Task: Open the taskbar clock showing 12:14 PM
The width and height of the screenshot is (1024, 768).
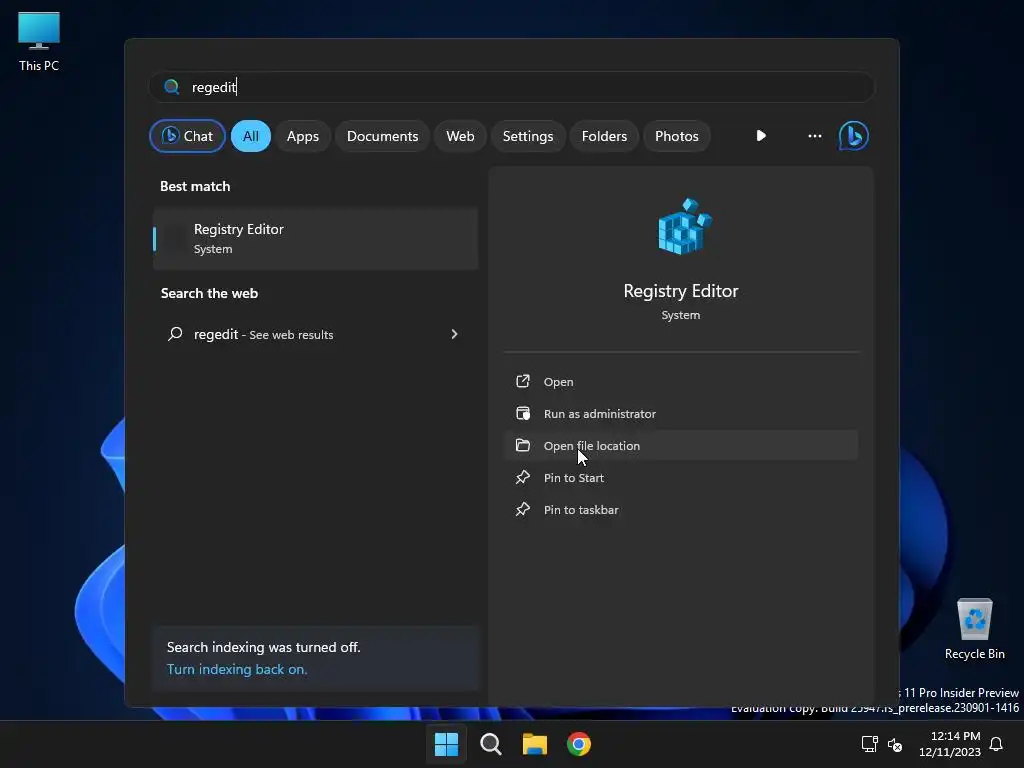Action: (x=950, y=744)
